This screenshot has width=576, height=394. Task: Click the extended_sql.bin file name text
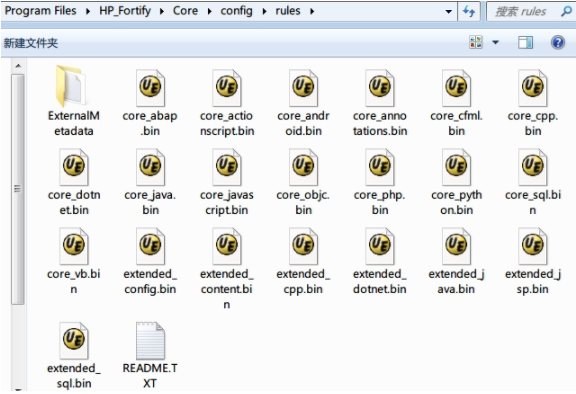74,376
